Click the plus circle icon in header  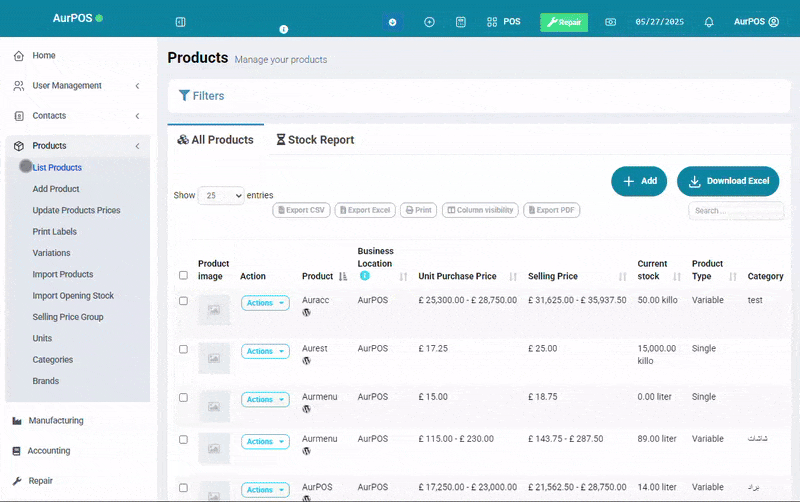[430, 22]
